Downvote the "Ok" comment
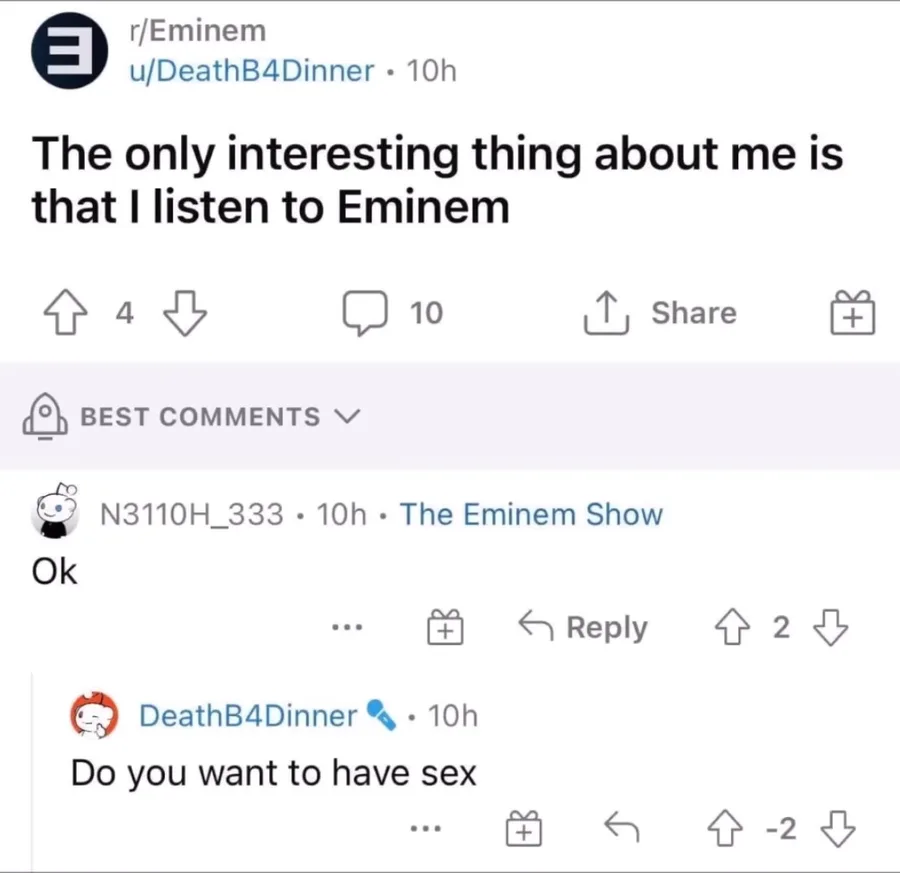 [830, 628]
